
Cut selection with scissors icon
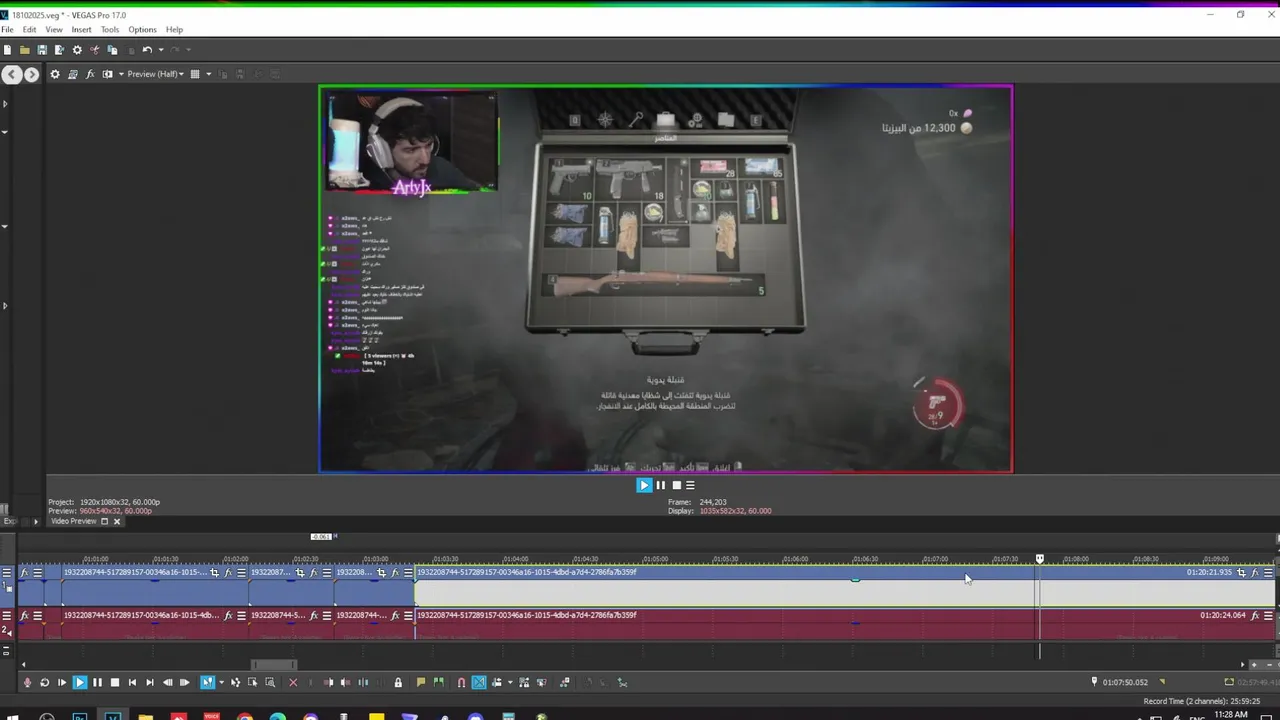click(x=95, y=50)
